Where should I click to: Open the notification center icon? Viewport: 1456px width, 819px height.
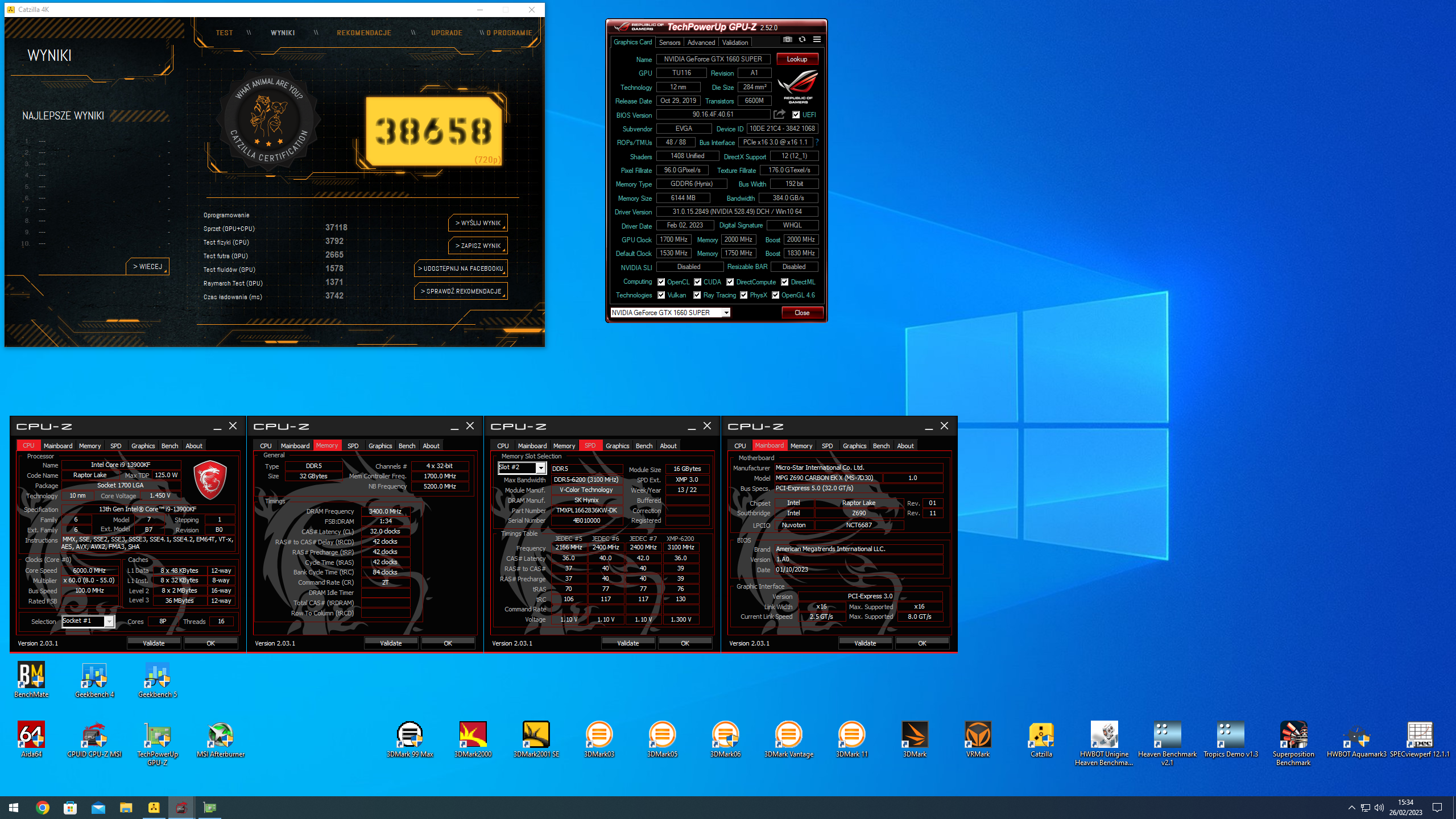[1437, 808]
